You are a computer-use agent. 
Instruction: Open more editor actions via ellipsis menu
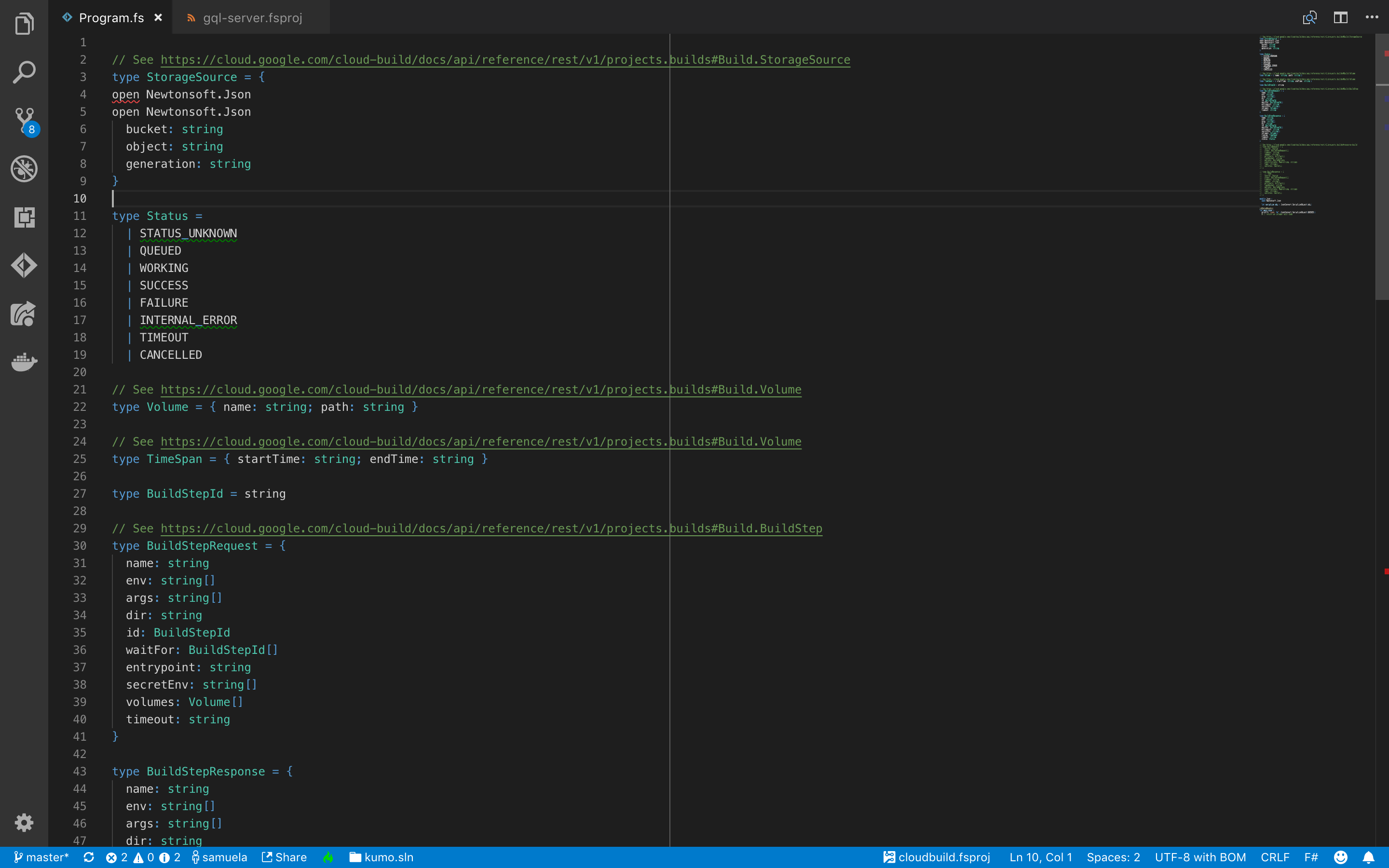(x=1372, y=17)
